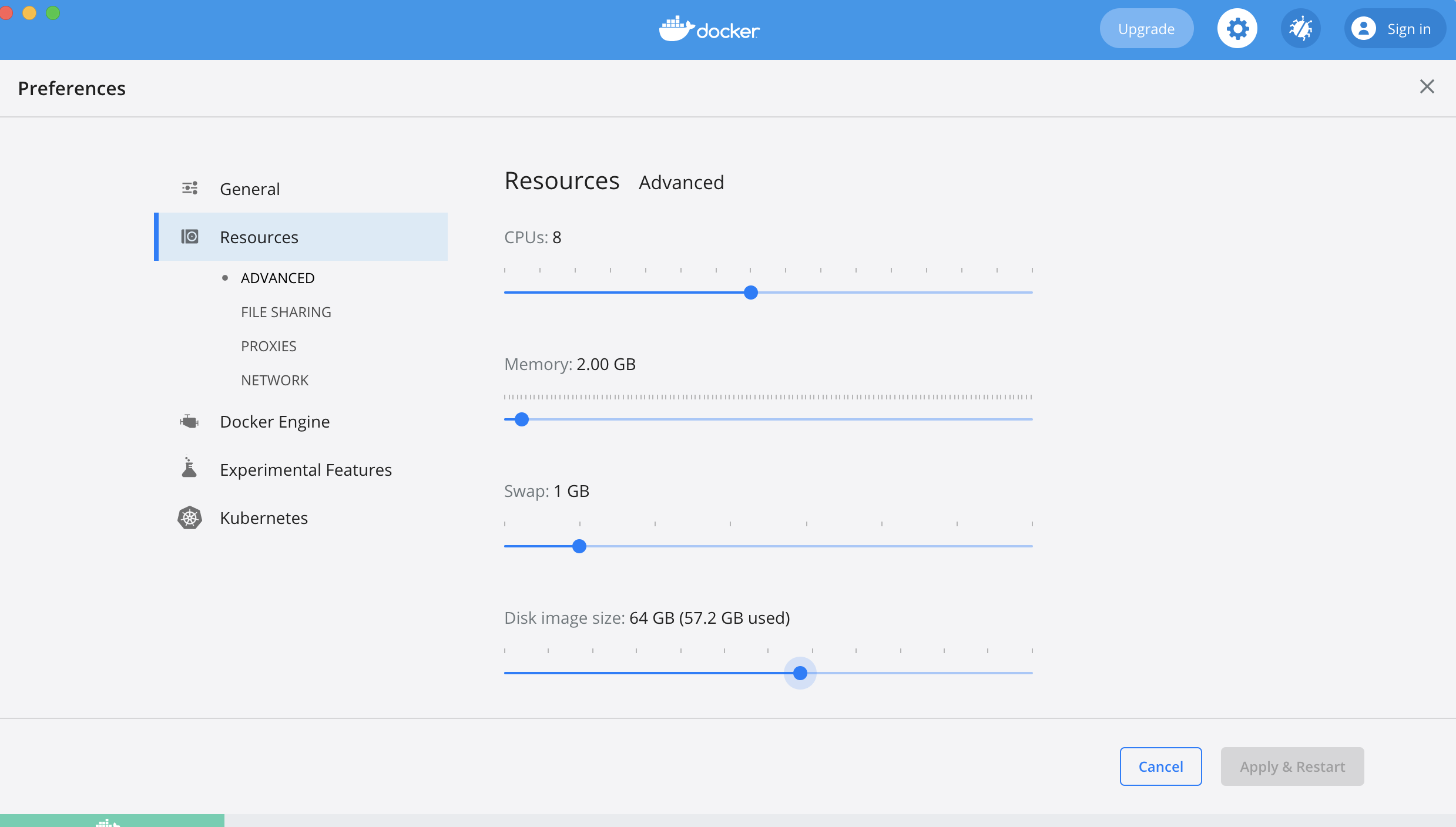Open the Network section
Image resolution: width=1456 pixels, height=827 pixels.
[274, 380]
